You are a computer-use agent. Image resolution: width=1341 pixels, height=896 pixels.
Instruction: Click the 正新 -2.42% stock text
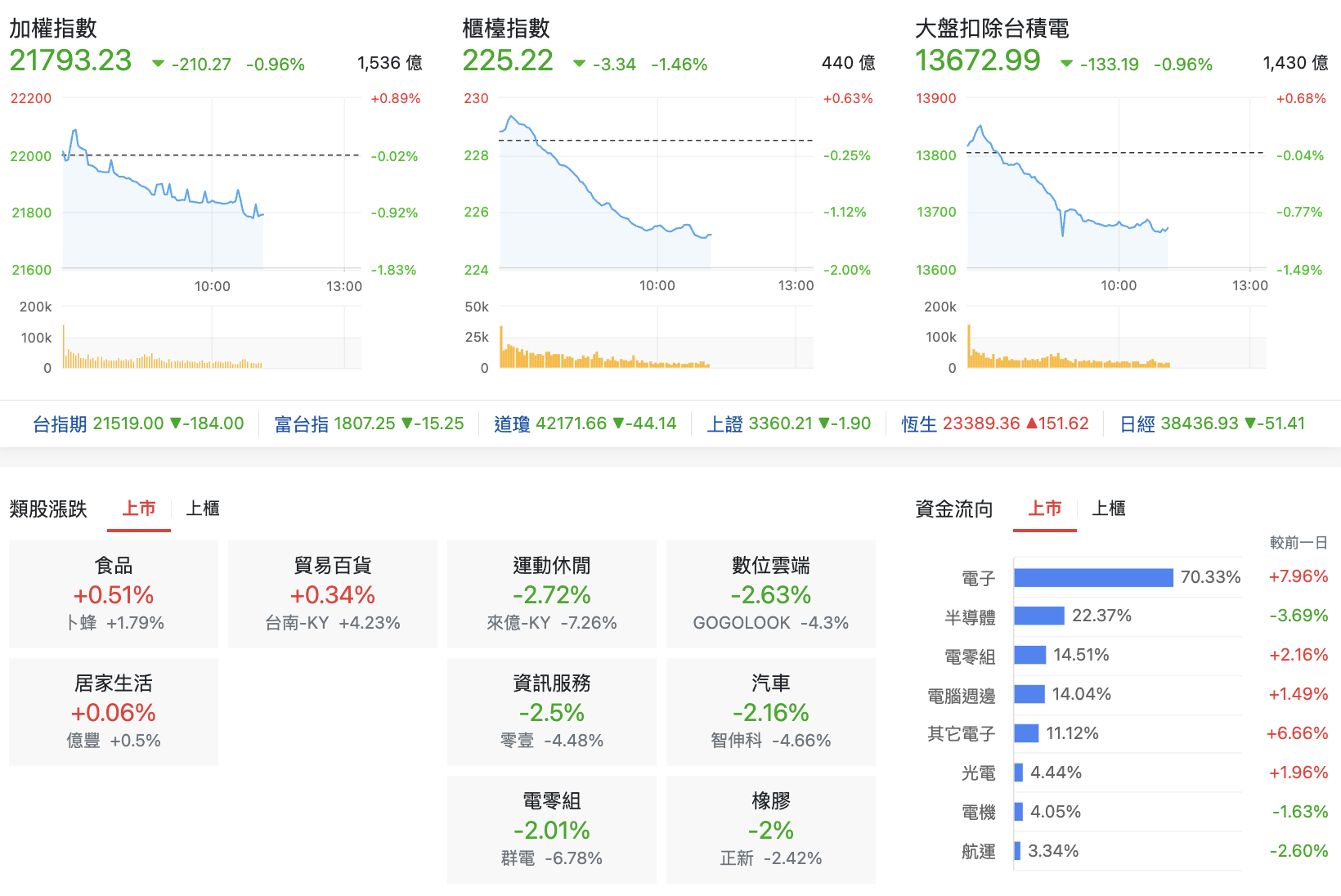771,858
